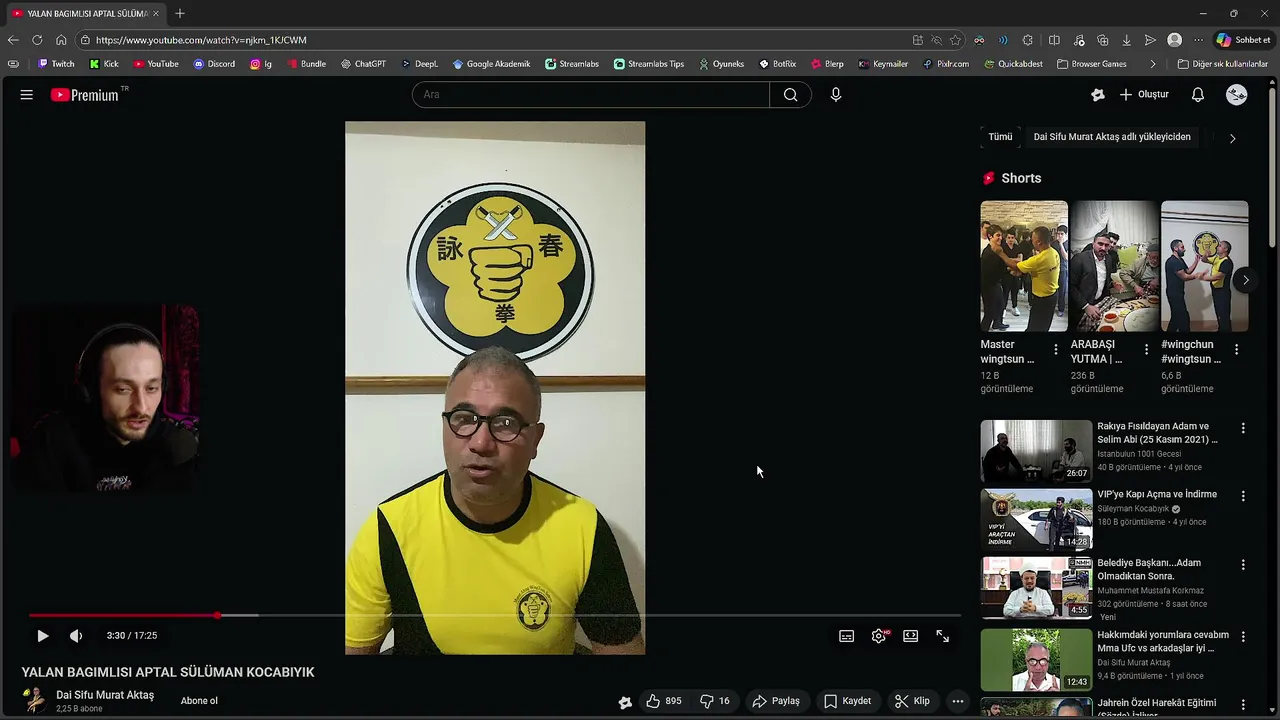Start voice search with microphone icon

pos(836,95)
